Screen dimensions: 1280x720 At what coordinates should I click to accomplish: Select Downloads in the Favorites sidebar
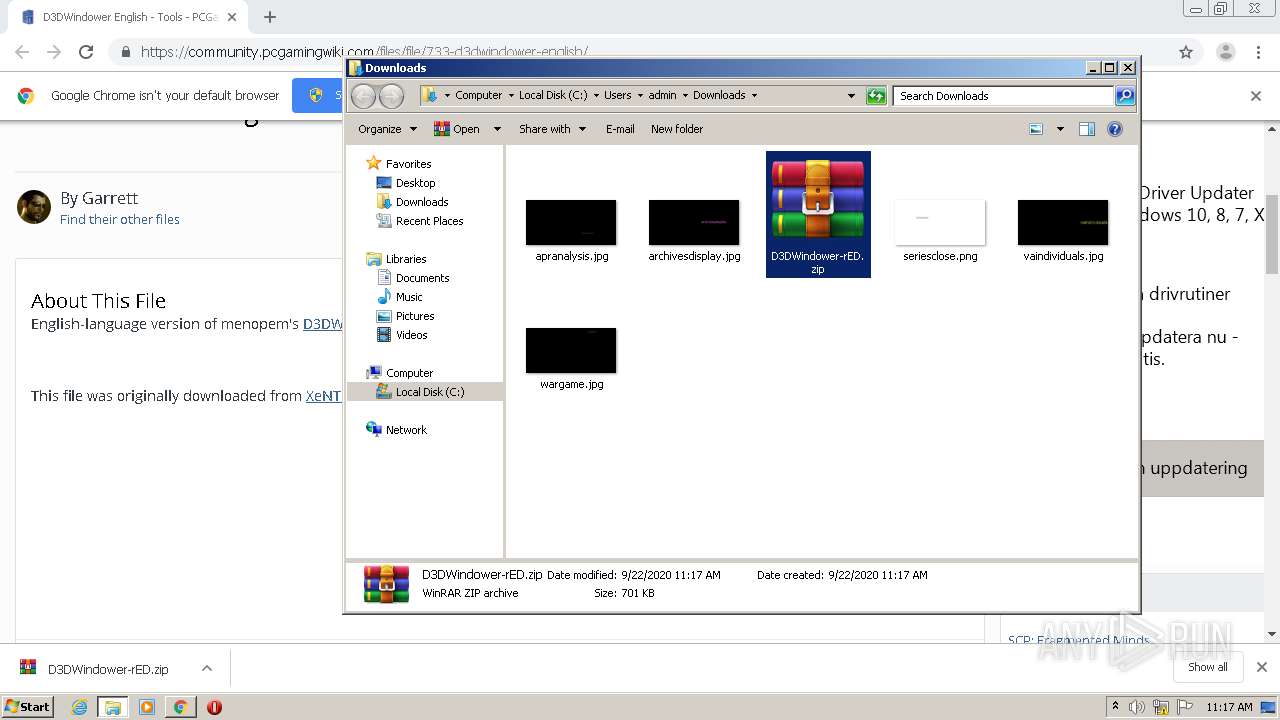tap(422, 202)
